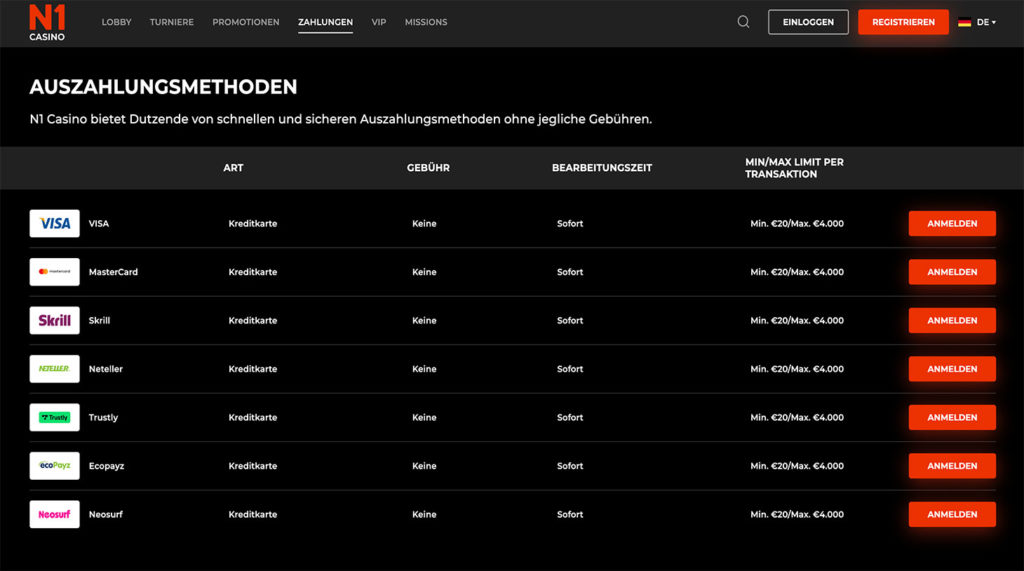The width and height of the screenshot is (1024, 571).
Task: Click Sofort in the Trustly row
Action: click(569, 417)
